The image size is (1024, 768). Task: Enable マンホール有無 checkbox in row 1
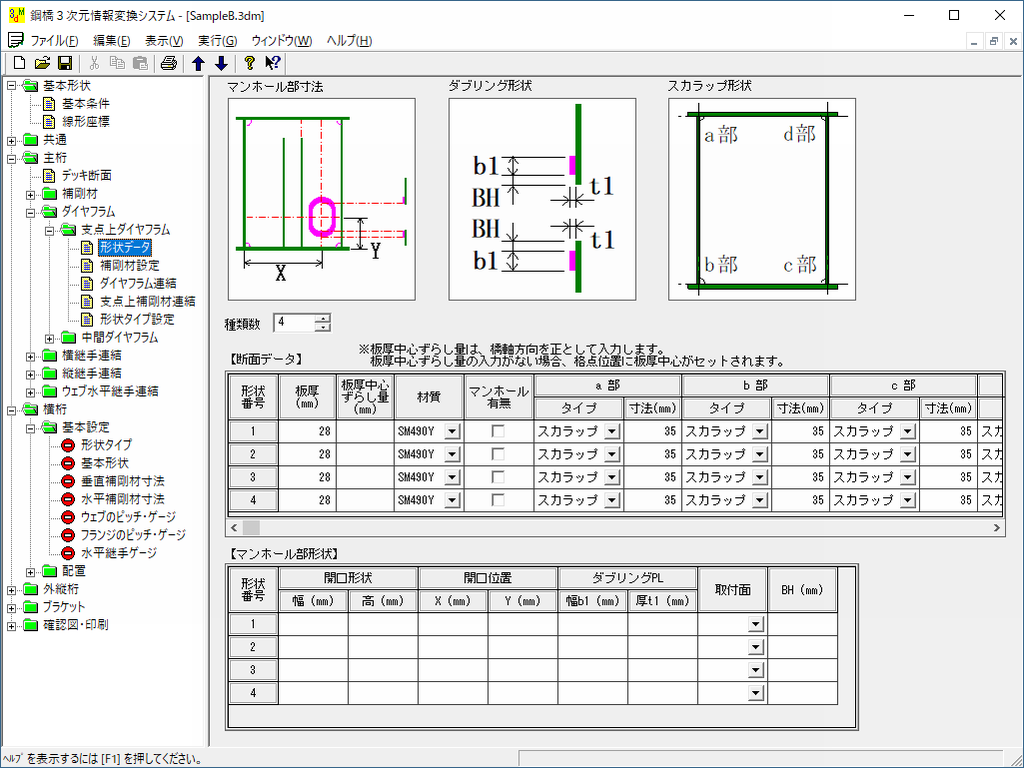click(x=497, y=431)
